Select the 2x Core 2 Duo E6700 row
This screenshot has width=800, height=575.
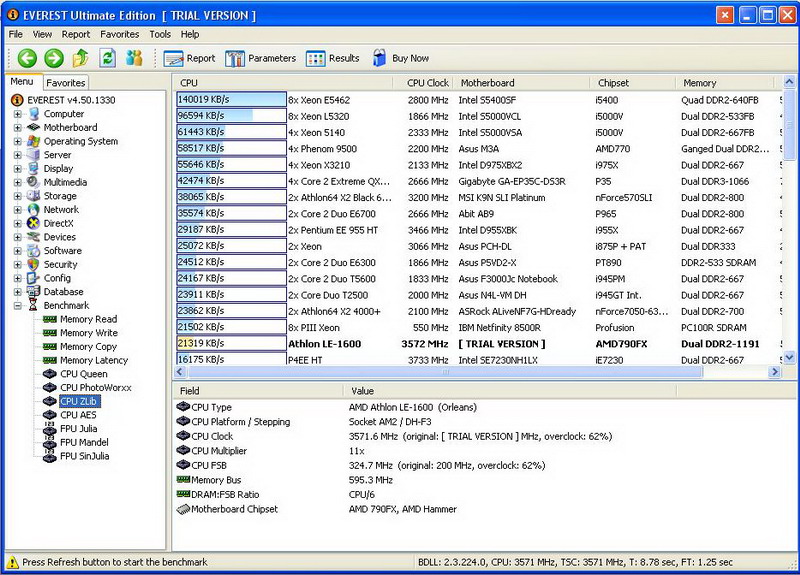[x=477, y=214]
